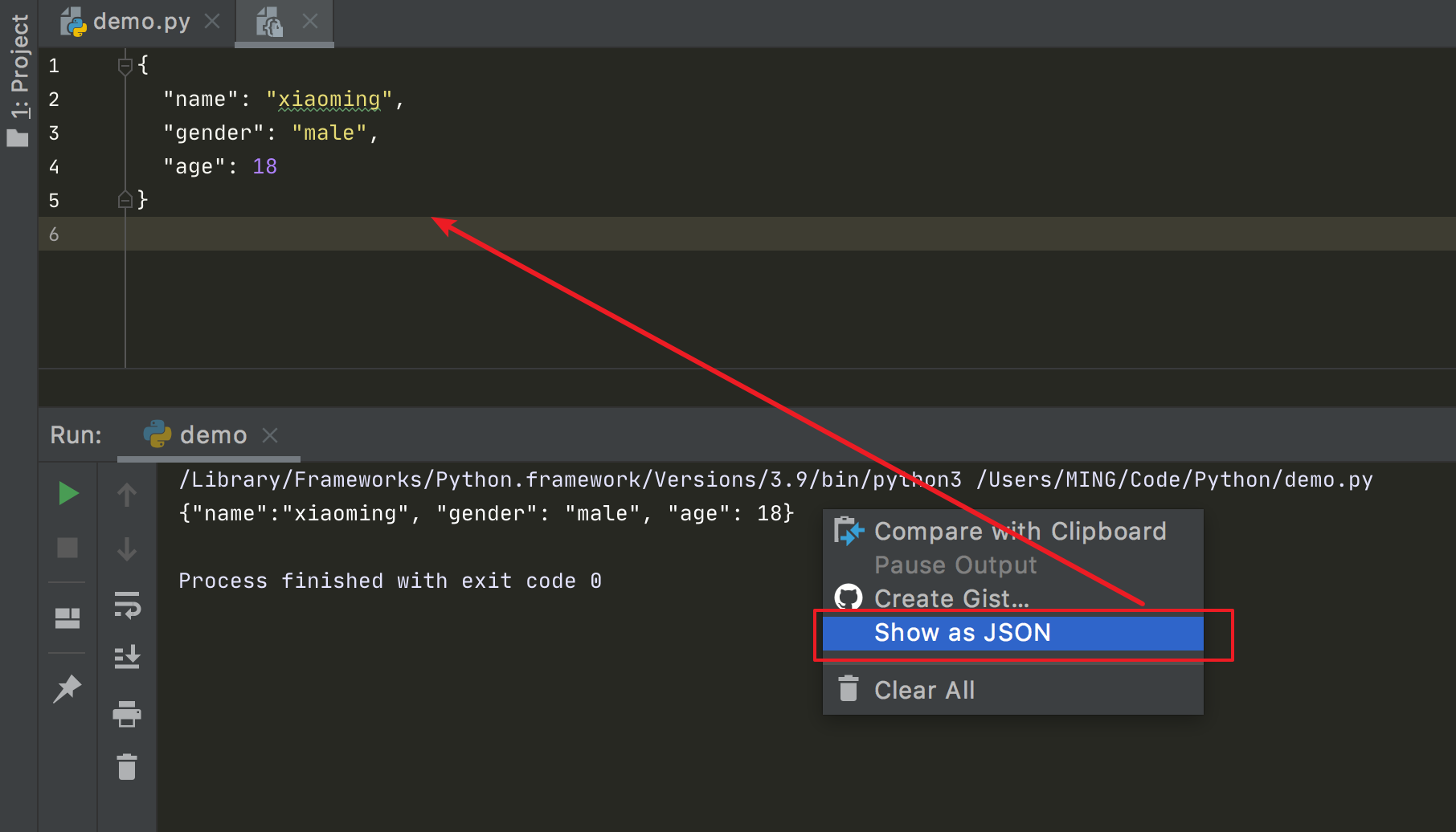Screen dimensions: 1456x832
Task: Click the demo.py path link in console
Action: [x=1174, y=480]
